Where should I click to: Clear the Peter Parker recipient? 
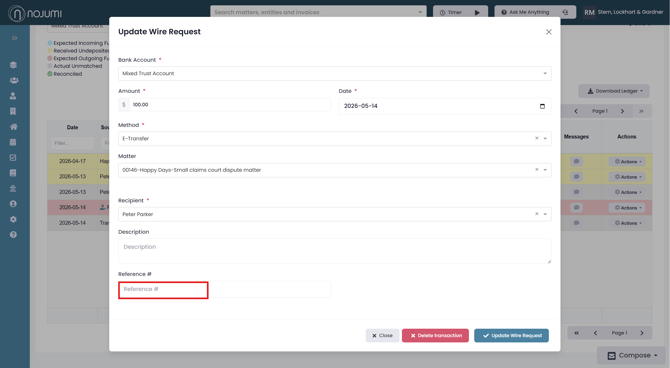pos(537,214)
